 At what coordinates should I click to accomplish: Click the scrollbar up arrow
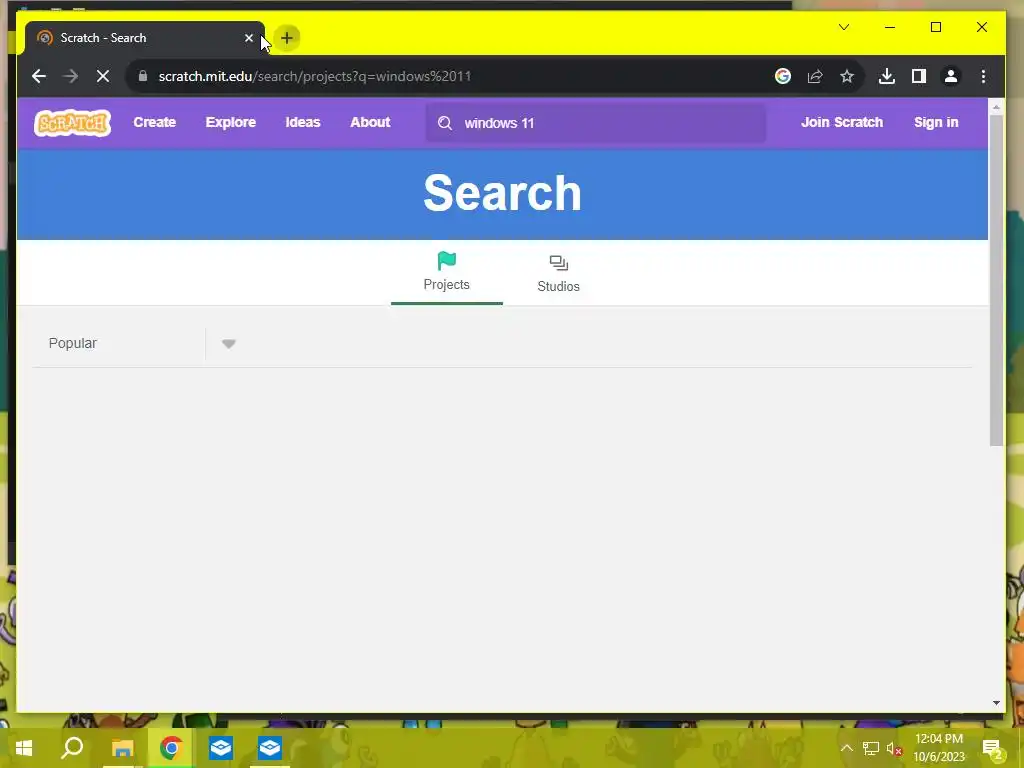coord(996,106)
